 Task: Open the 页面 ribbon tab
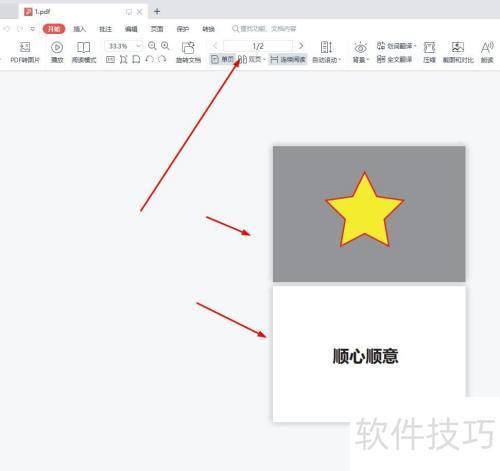(157, 29)
